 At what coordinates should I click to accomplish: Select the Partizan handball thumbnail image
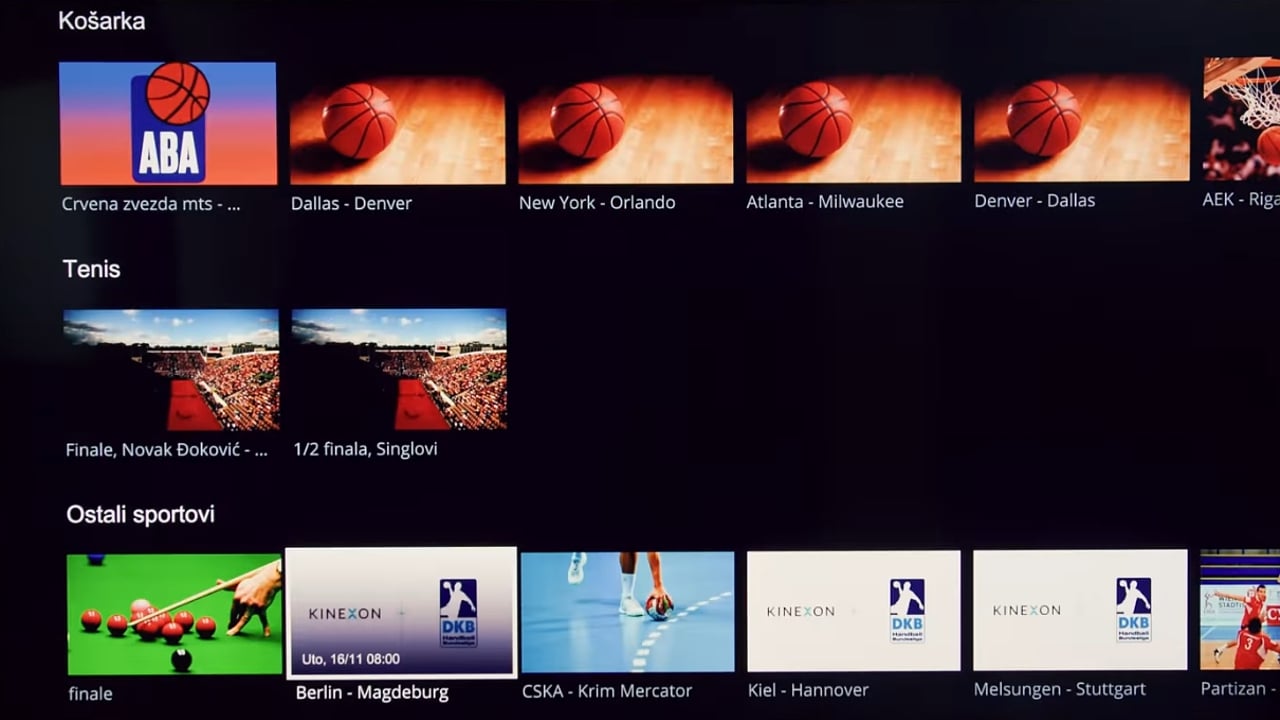[1240, 609]
